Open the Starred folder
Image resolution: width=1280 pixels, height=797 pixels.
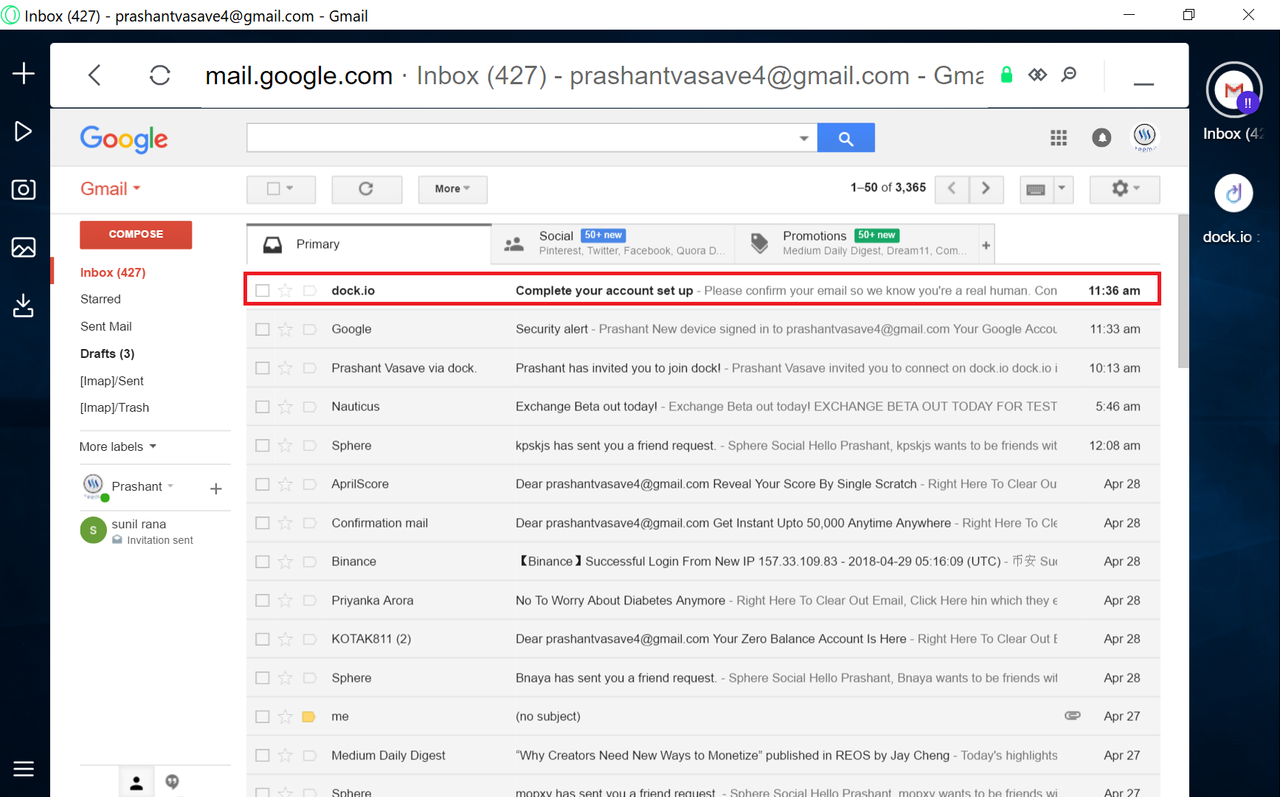tap(100, 299)
